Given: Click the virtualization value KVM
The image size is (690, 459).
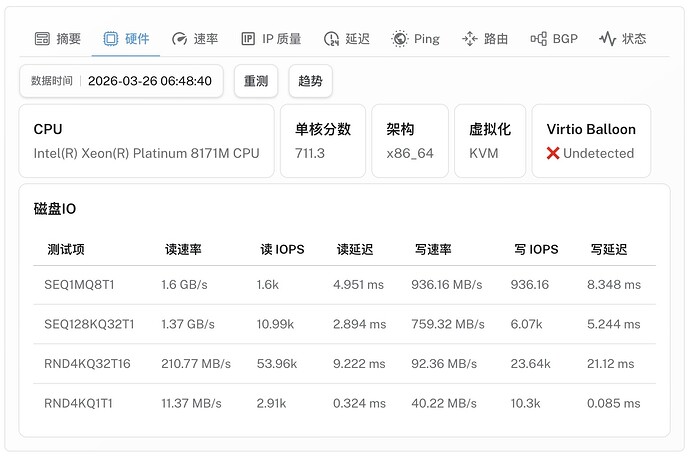Looking at the screenshot, I should [x=484, y=153].
